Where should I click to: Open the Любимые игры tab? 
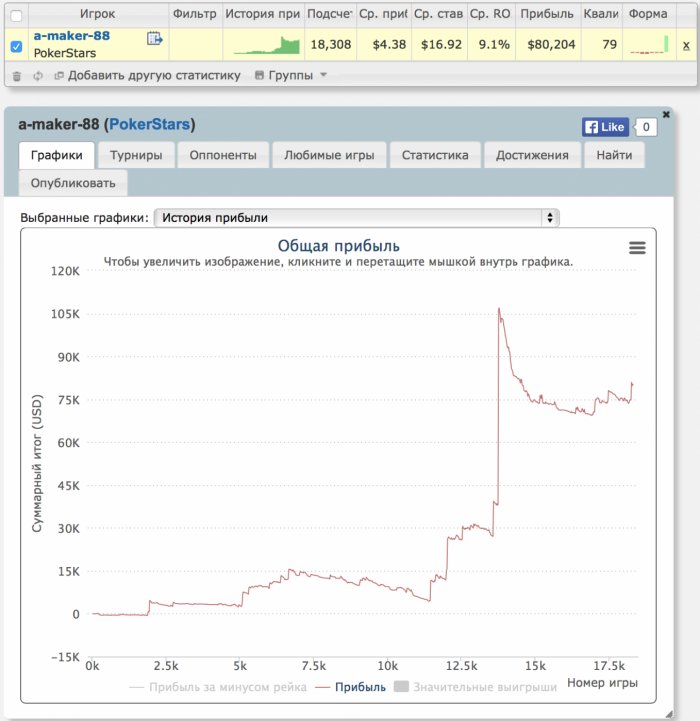(329, 155)
